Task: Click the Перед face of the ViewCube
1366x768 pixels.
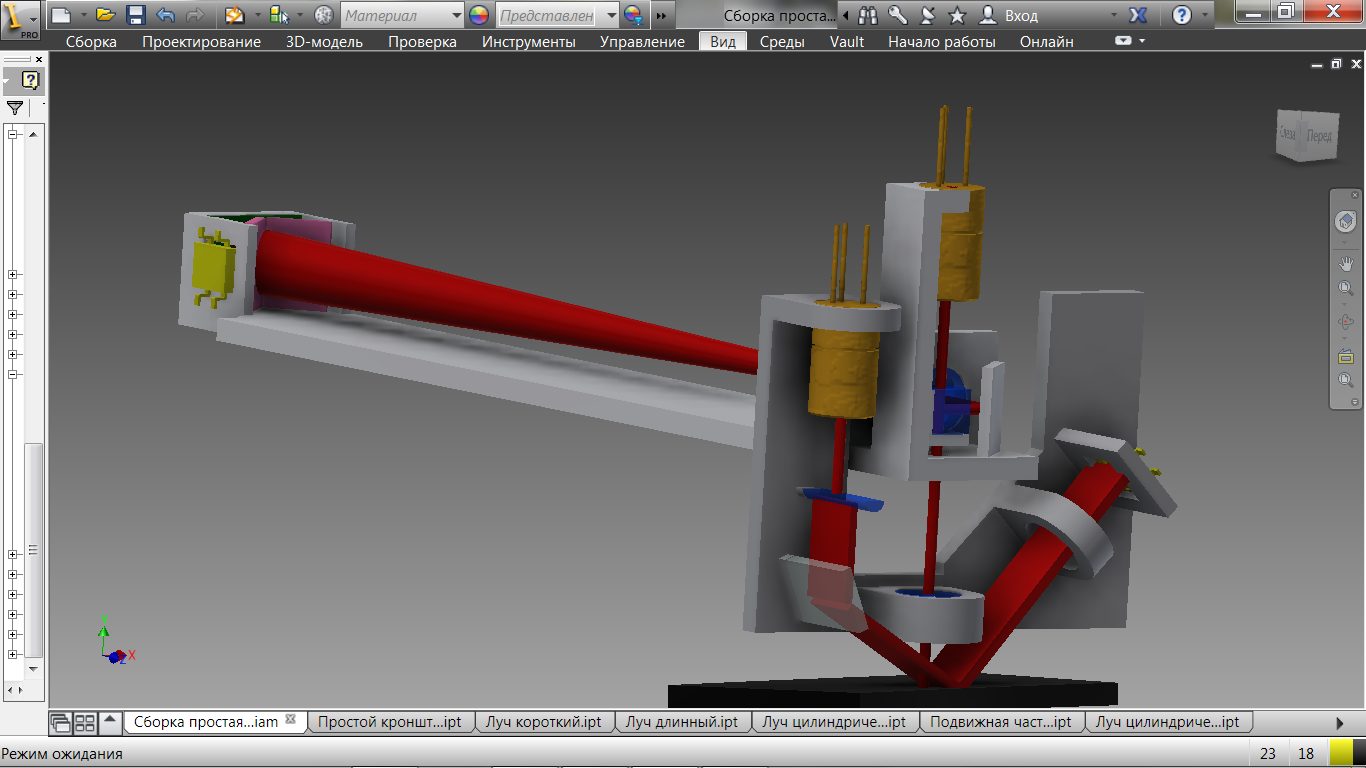Action: click(1319, 135)
